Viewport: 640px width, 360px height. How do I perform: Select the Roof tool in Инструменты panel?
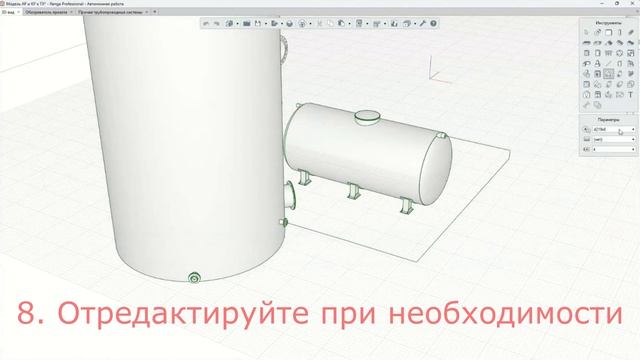coord(609,43)
